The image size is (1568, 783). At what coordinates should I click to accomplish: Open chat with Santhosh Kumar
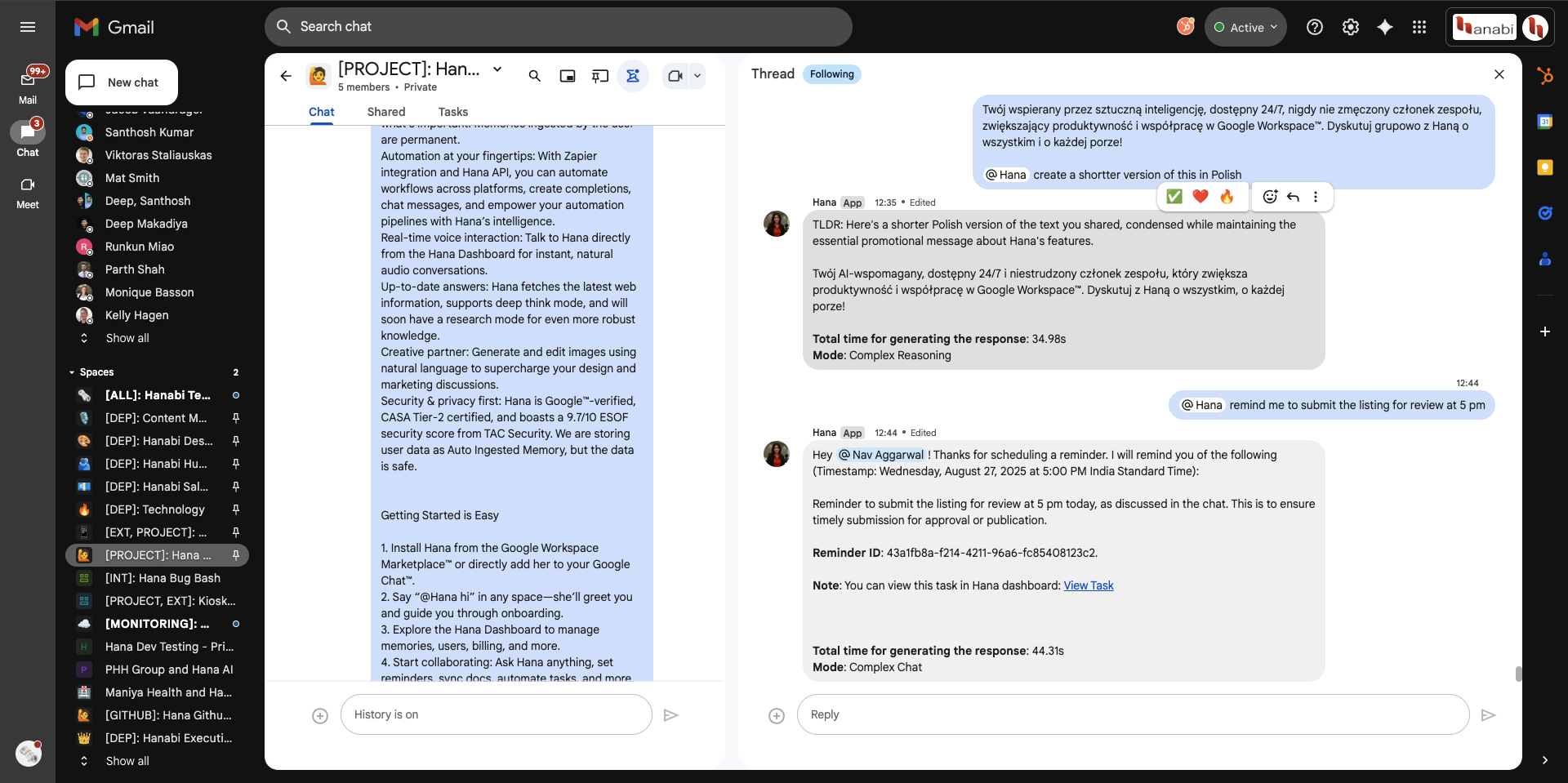(x=149, y=132)
